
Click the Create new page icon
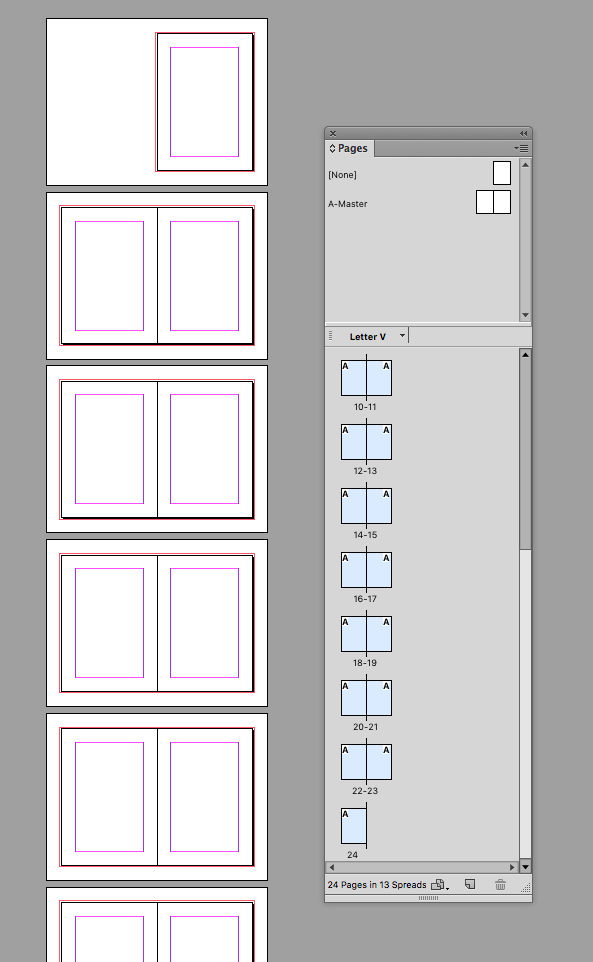tap(470, 884)
